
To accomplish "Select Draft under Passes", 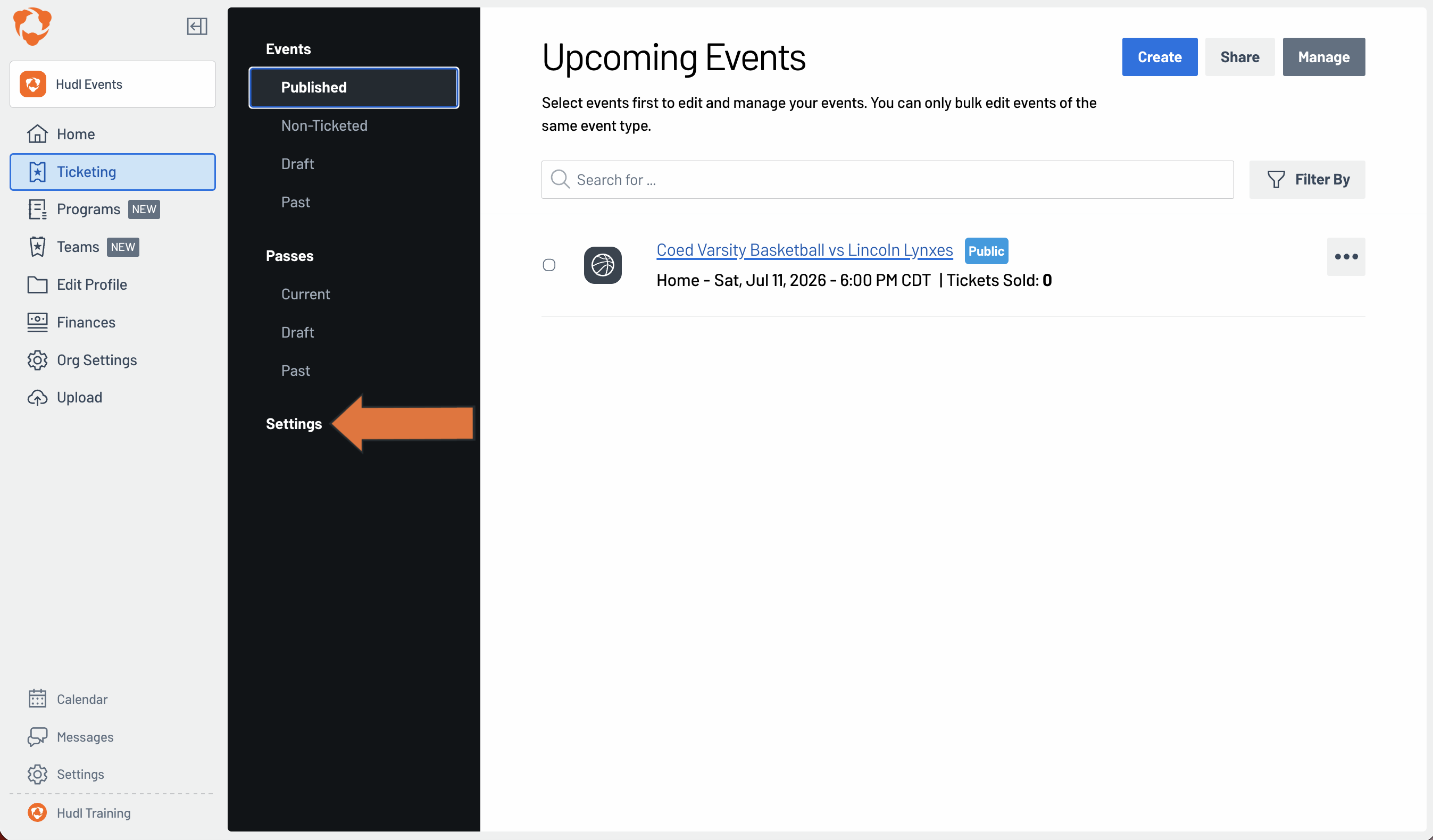I will tap(297, 332).
